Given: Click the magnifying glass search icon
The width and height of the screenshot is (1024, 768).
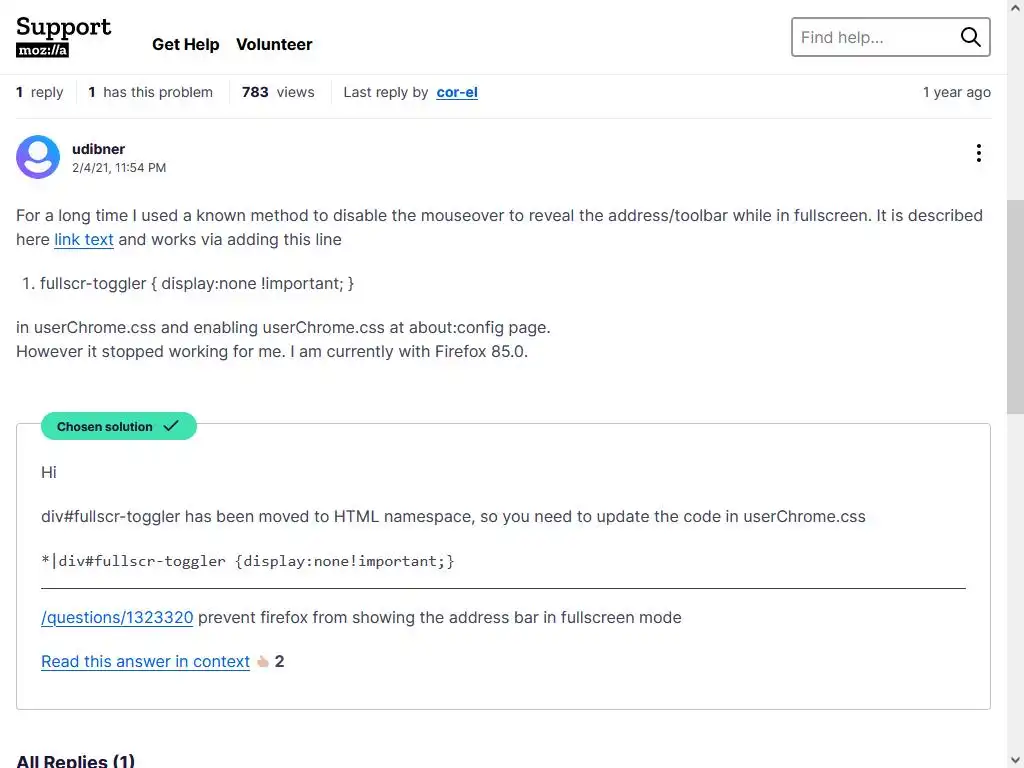Looking at the screenshot, I should pyautogui.click(x=970, y=37).
